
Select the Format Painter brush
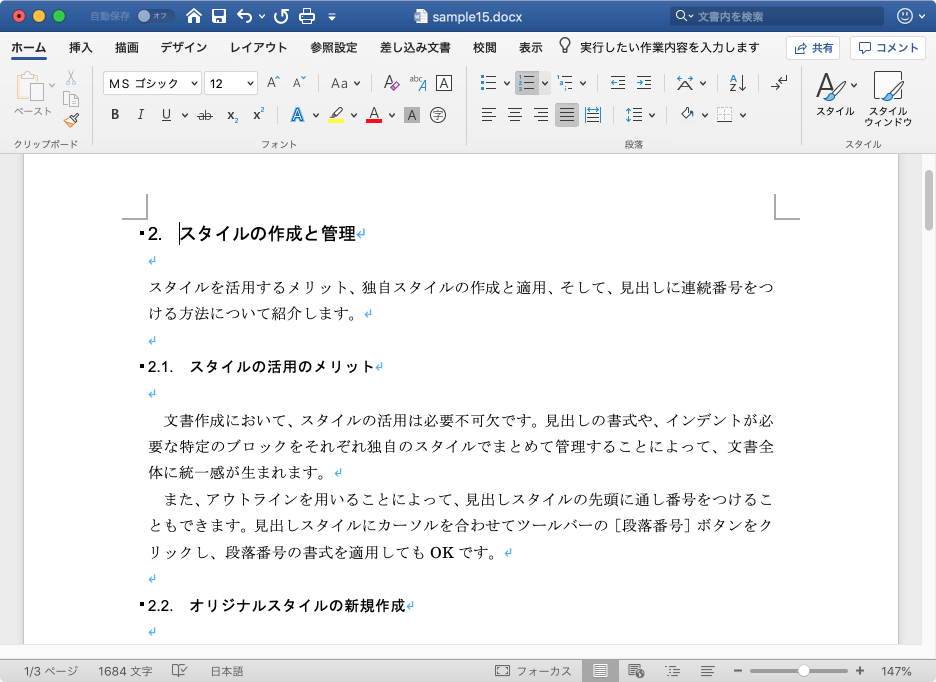(71, 121)
